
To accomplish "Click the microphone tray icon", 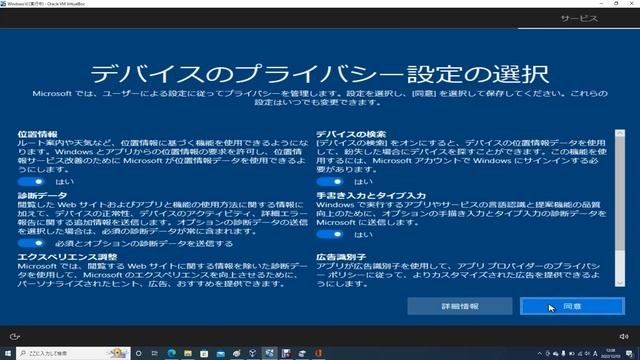I will click(564, 353).
